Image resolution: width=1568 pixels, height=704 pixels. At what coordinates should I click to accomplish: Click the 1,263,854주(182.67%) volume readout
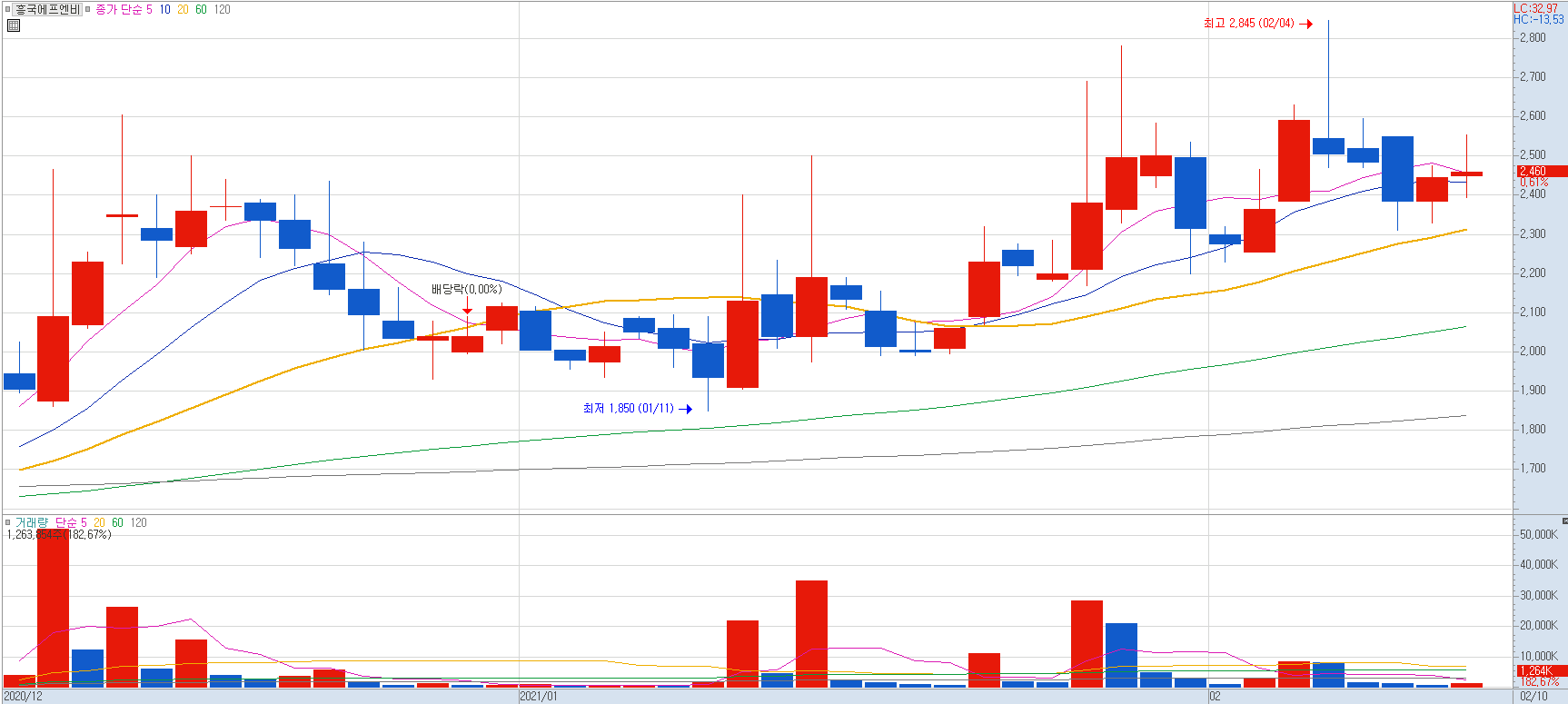(59, 534)
